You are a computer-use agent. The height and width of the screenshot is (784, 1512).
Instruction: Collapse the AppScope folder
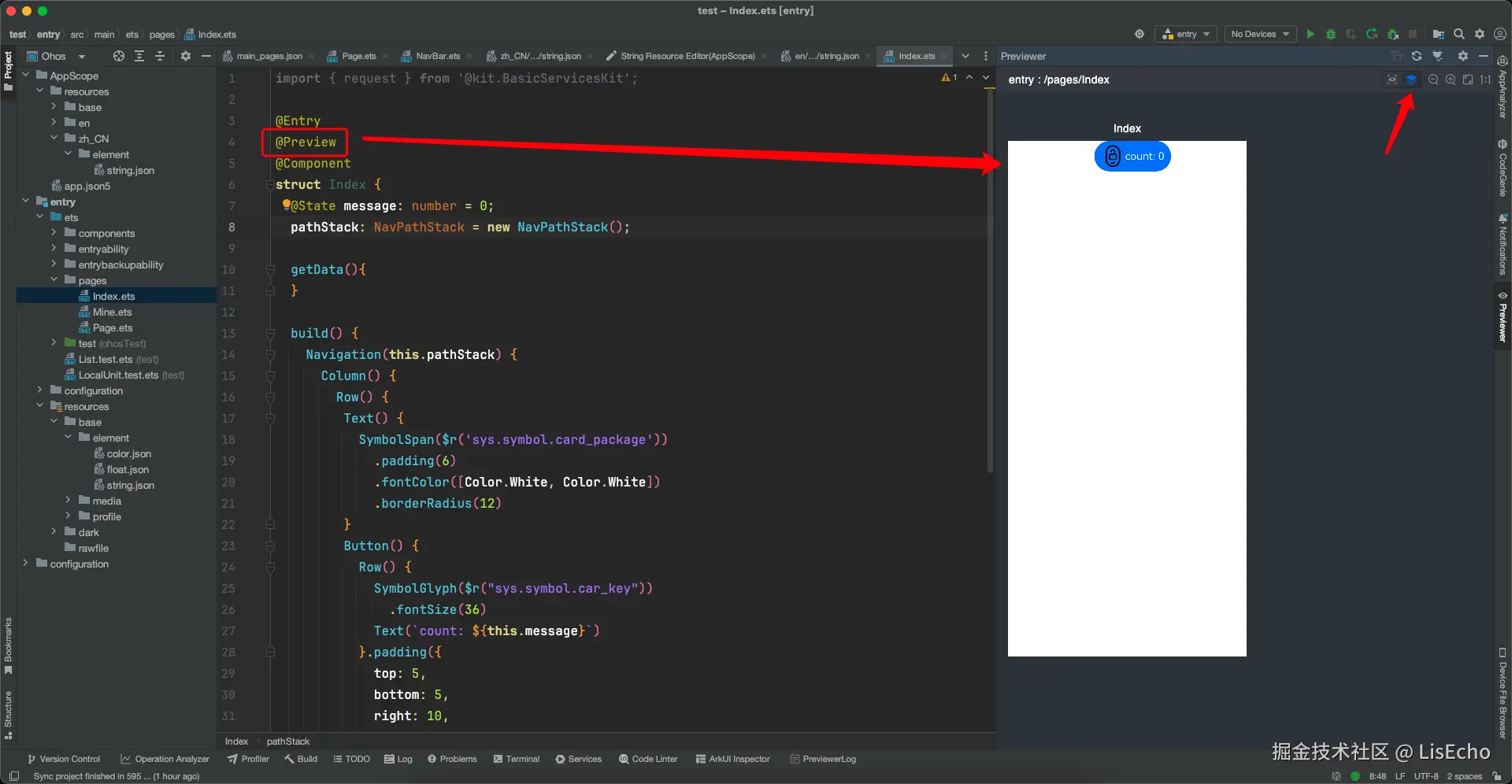pos(26,76)
